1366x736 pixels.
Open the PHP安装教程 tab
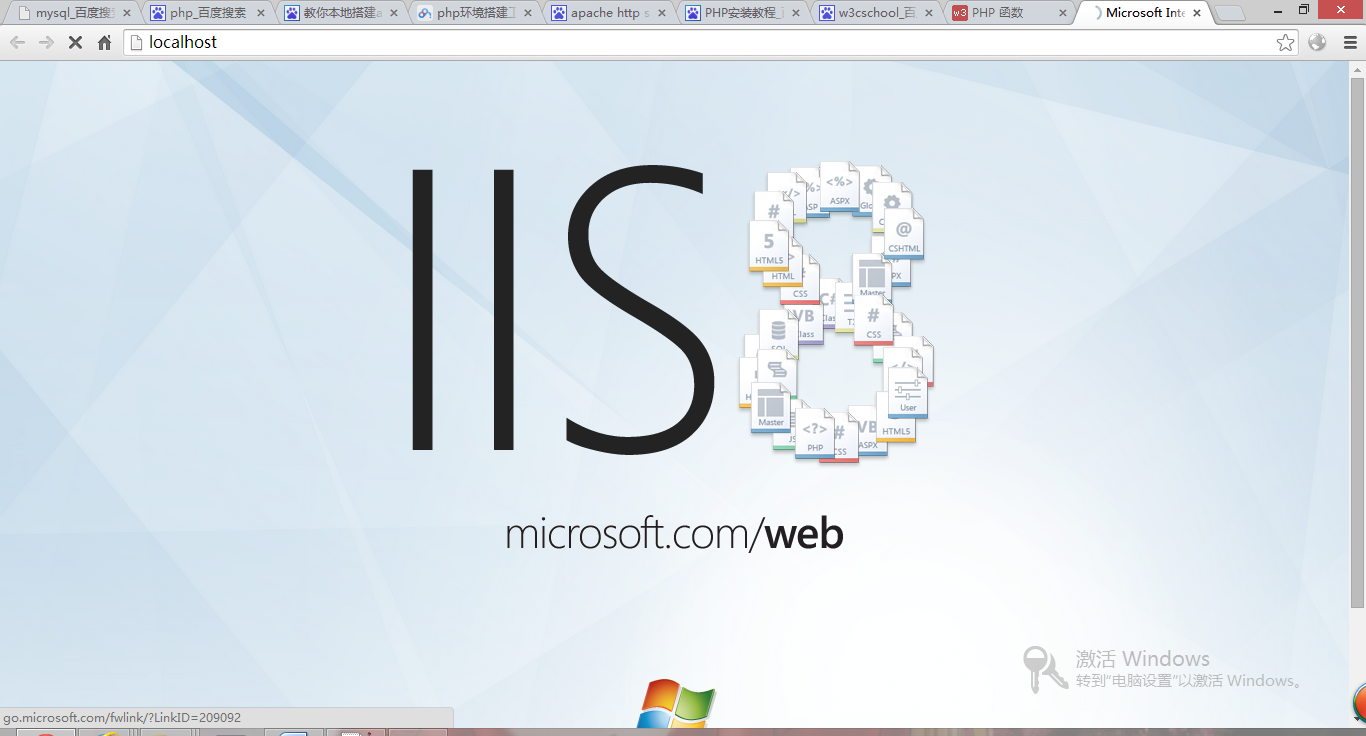click(743, 13)
